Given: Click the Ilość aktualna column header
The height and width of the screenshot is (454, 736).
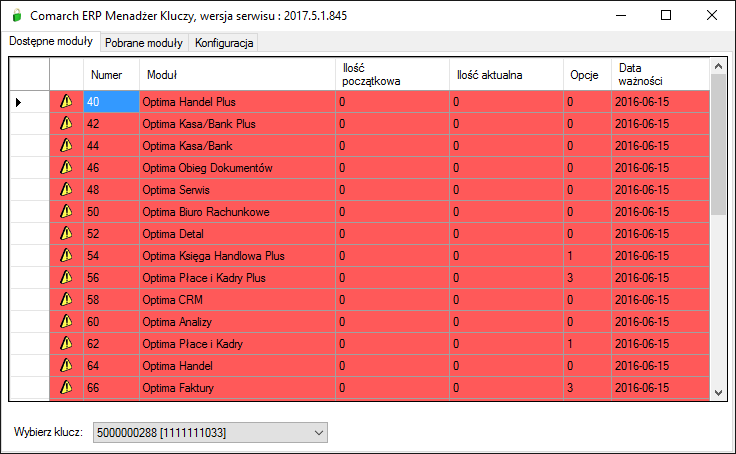Looking at the screenshot, I should (506, 75).
